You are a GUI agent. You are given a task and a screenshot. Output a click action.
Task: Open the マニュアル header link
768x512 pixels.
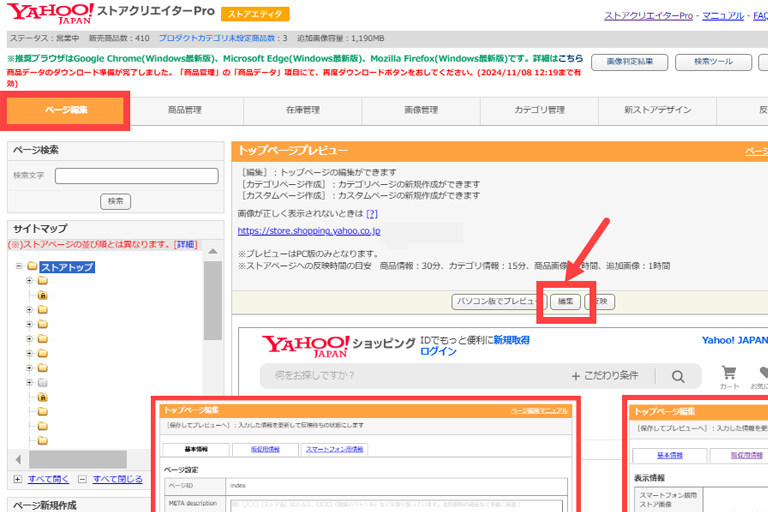pyautogui.click(x=723, y=16)
